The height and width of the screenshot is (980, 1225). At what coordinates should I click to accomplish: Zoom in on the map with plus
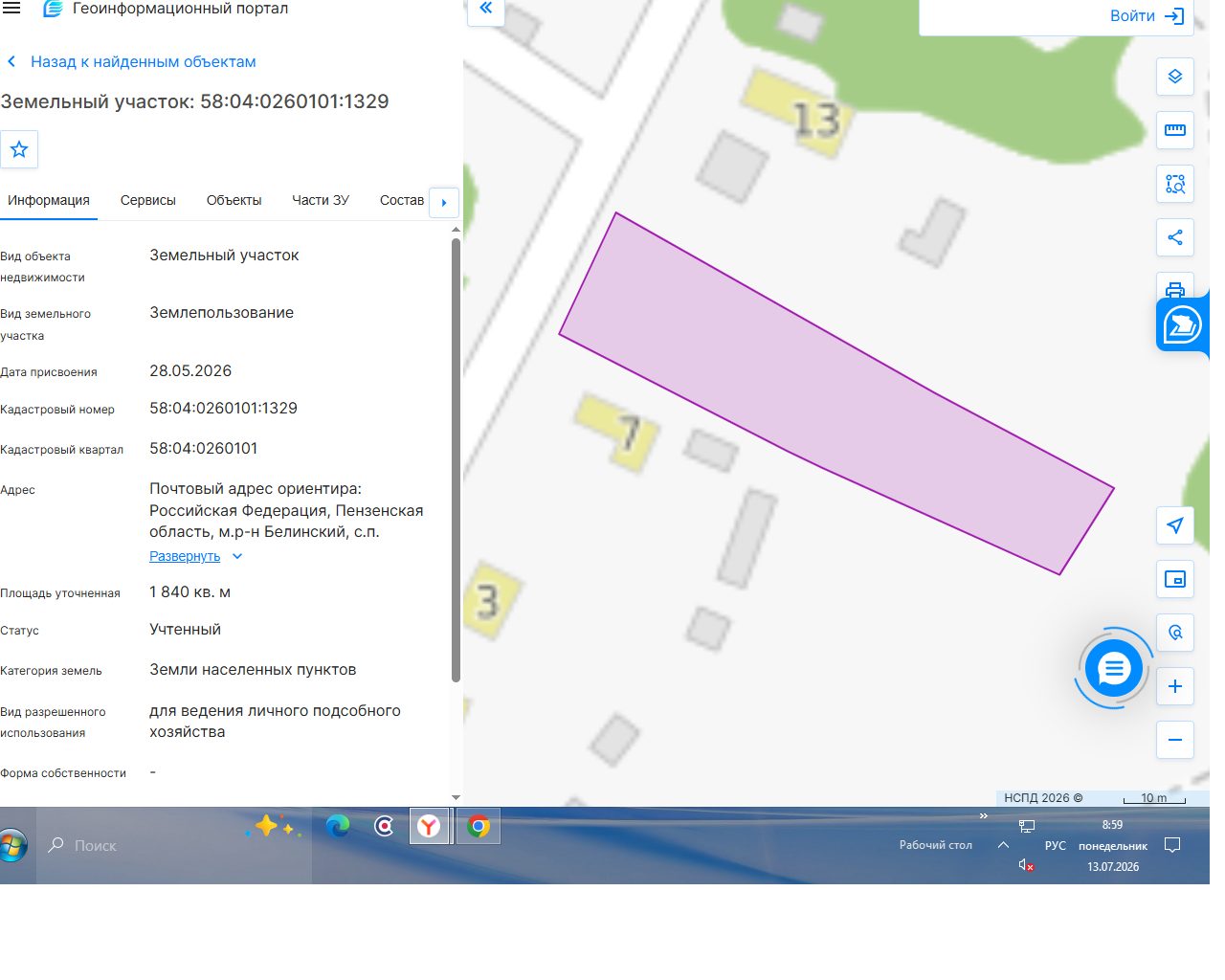(1175, 686)
